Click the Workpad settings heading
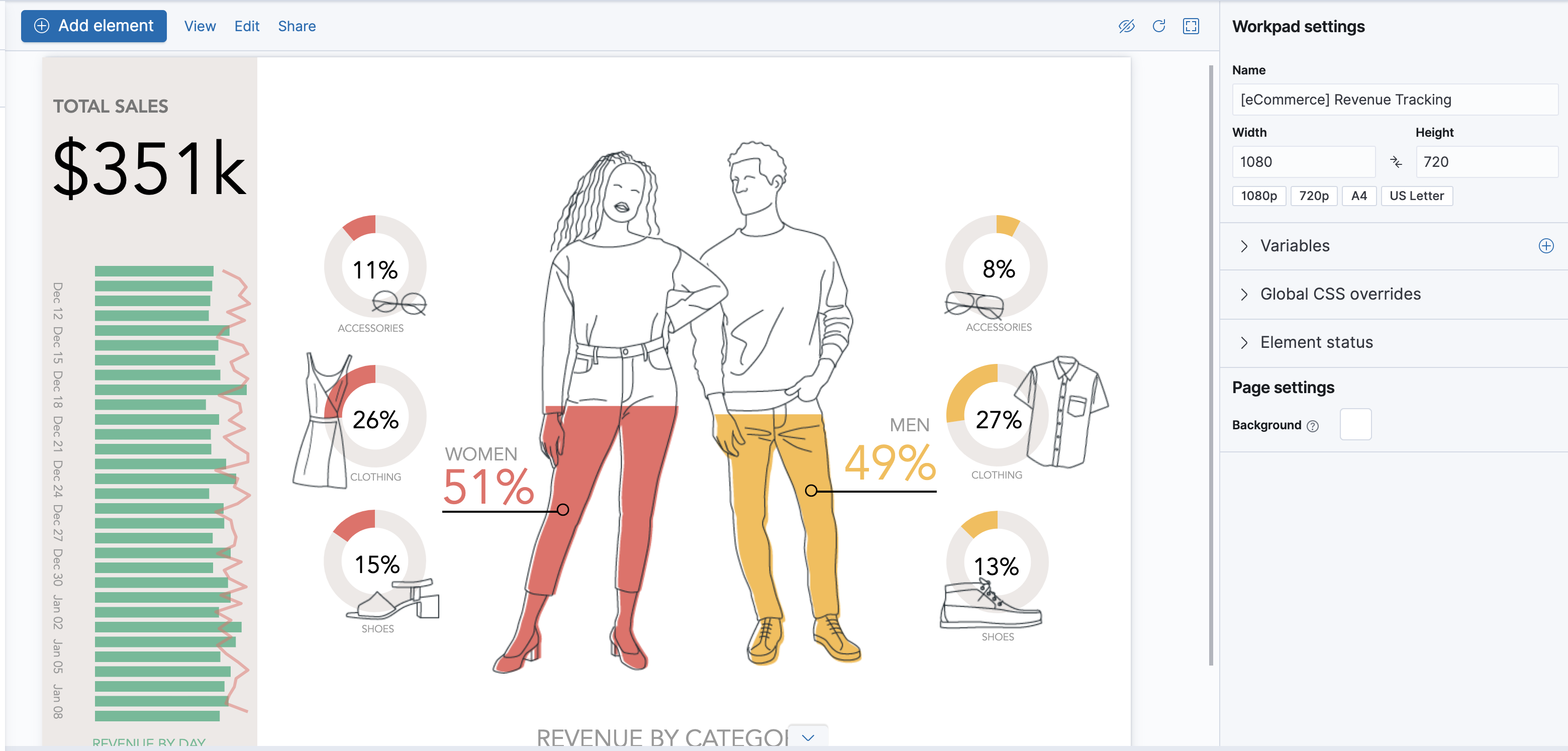The width and height of the screenshot is (1568, 751). 1298,26
